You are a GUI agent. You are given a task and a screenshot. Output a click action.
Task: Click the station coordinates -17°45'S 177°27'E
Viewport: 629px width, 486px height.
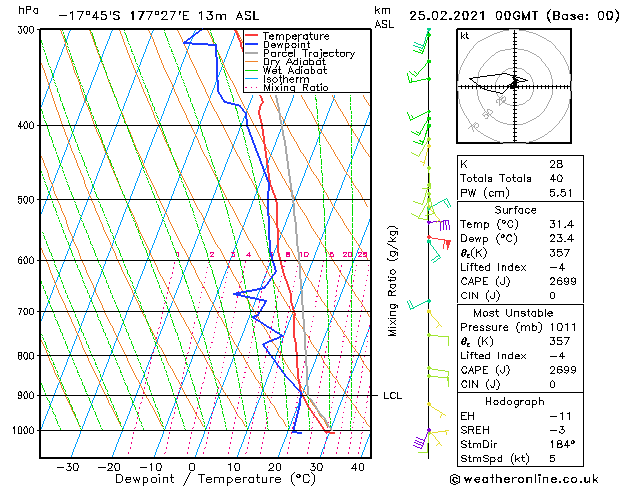(x=124, y=16)
